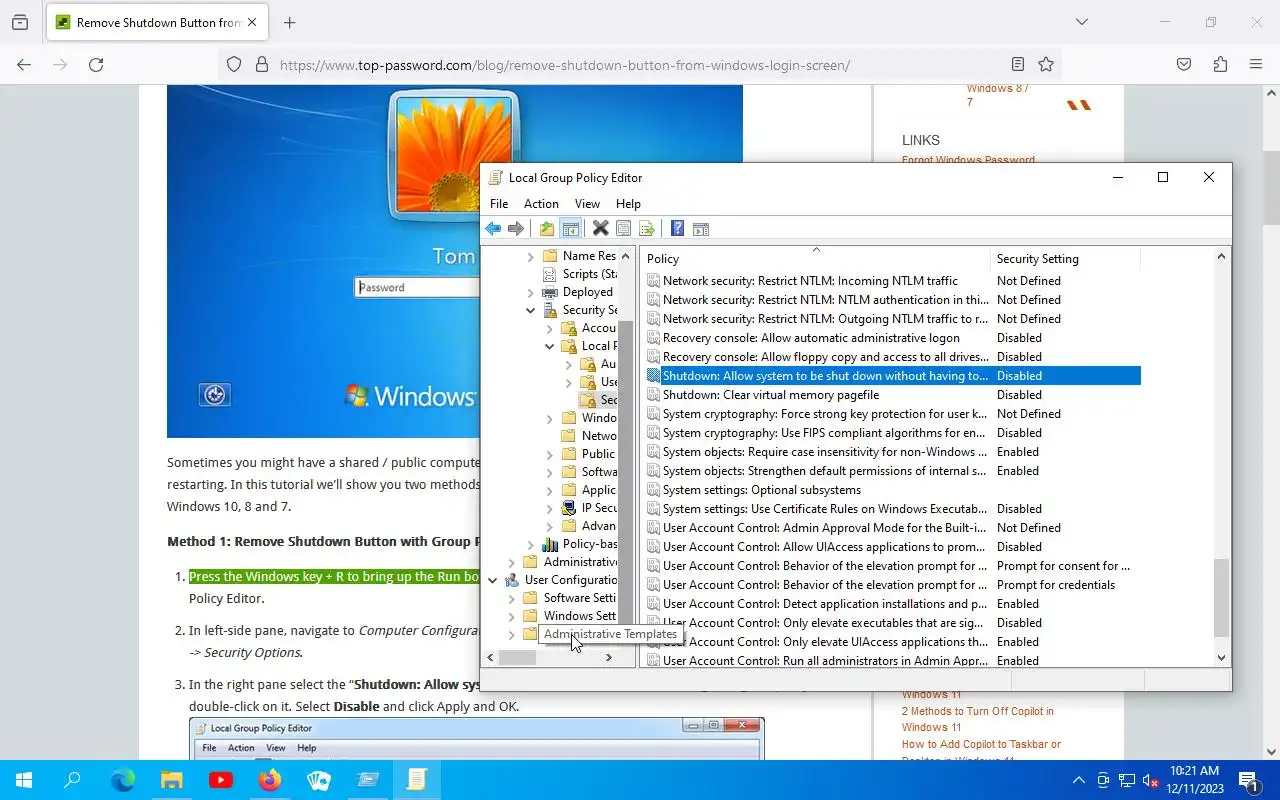Toggle Show/Hide Action Pane toolbar icon

tap(700, 229)
